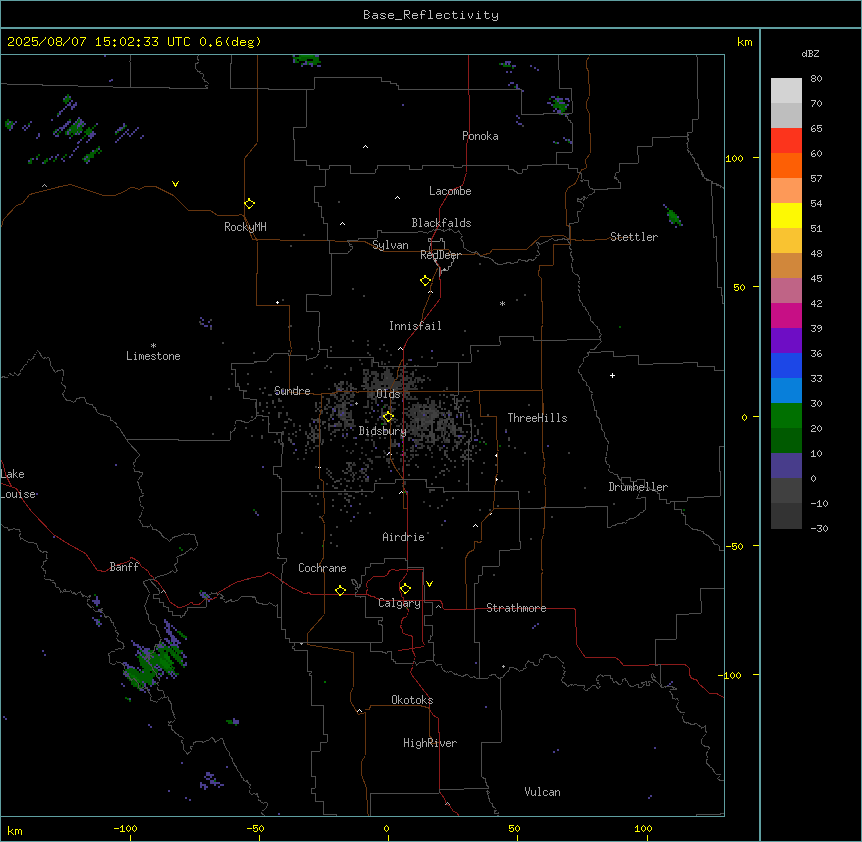Click the Okotoks city label

(412, 700)
